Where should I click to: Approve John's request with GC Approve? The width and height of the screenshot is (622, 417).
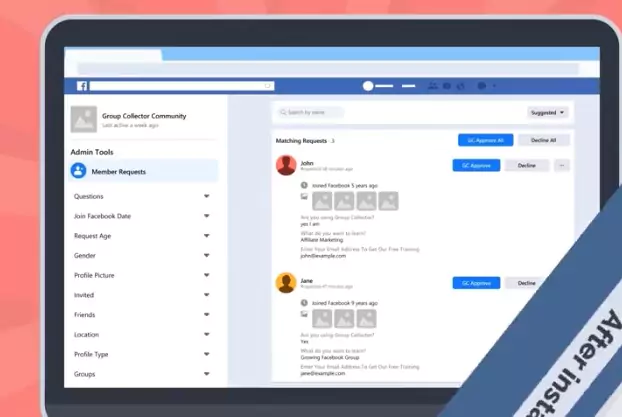point(476,165)
